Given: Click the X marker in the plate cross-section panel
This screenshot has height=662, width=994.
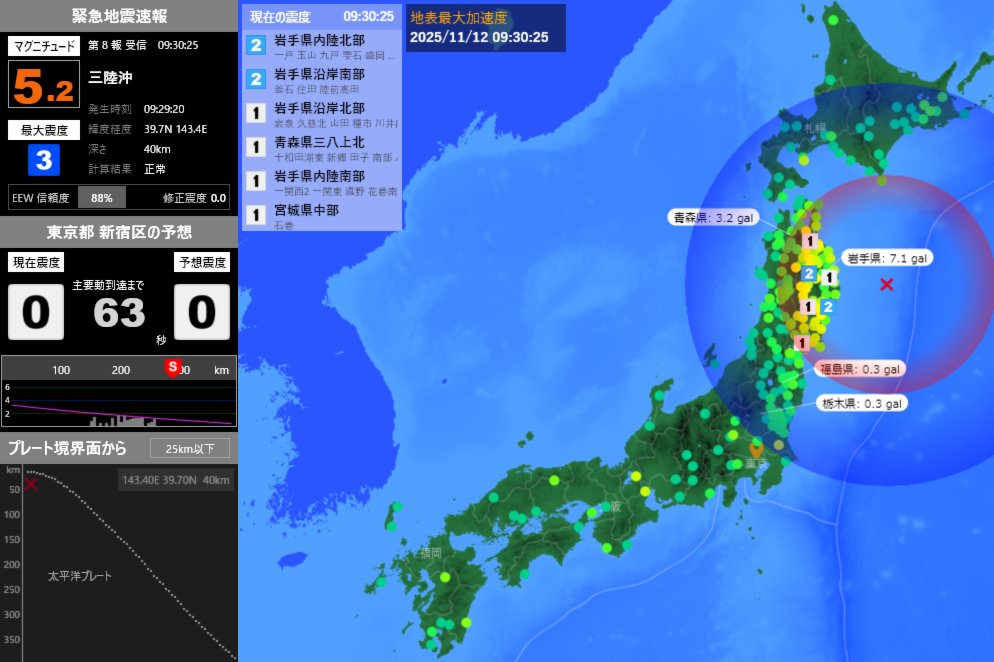Looking at the screenshot, I should (31, 484).
